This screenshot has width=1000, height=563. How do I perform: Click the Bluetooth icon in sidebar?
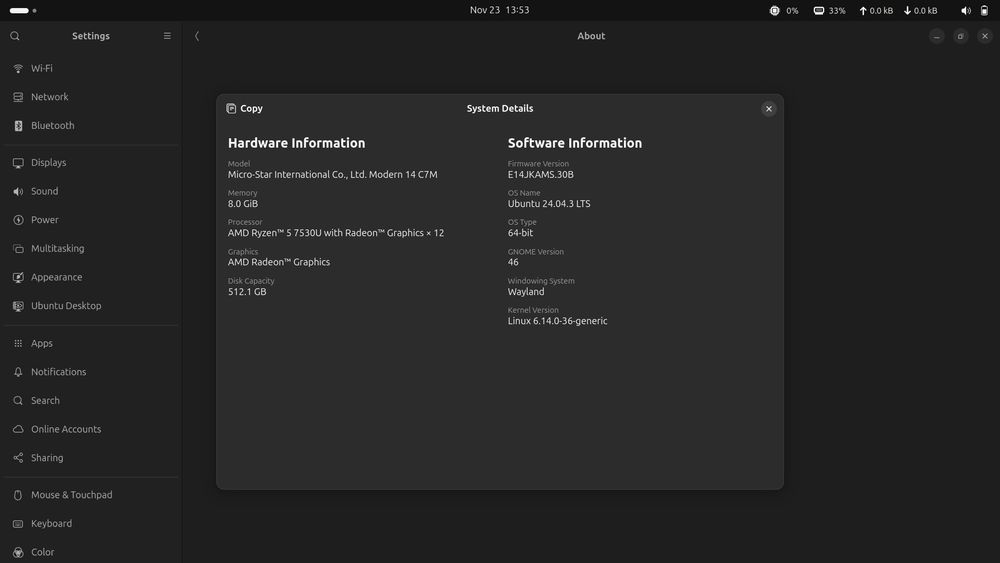18,126
